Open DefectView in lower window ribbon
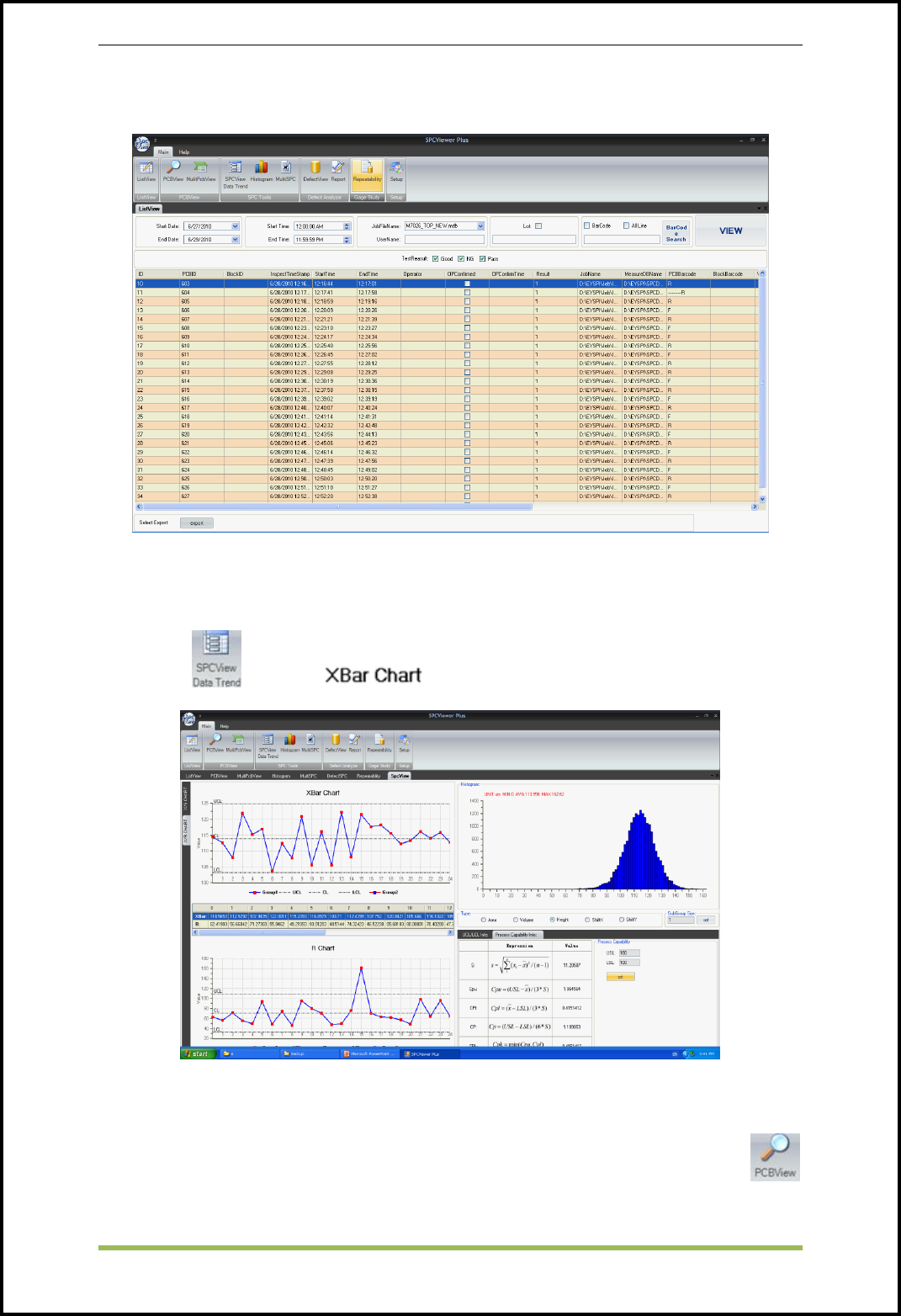Viewport: 901px width, 1316px height. tap(336, 743)
